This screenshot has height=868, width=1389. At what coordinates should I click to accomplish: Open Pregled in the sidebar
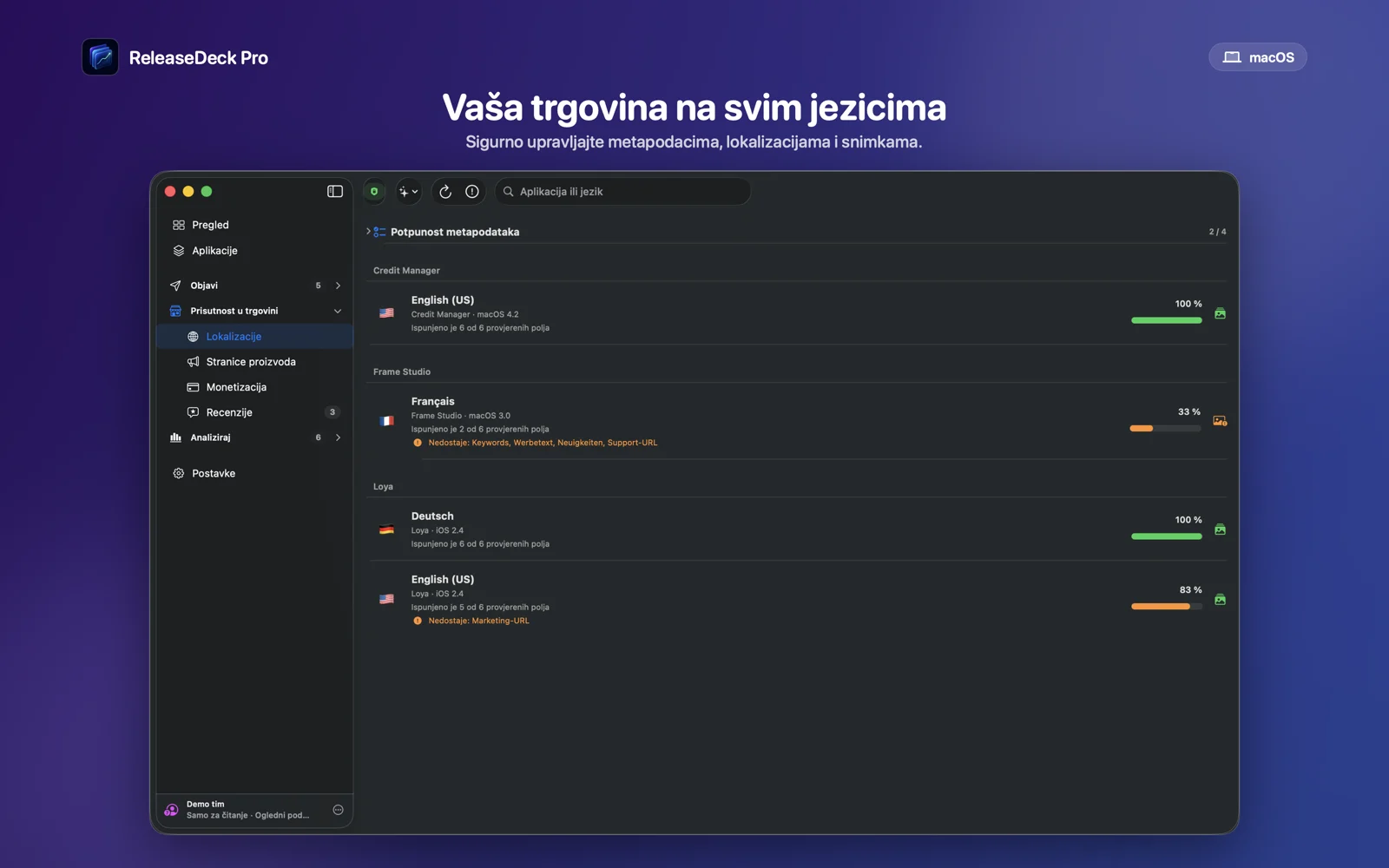254,225
